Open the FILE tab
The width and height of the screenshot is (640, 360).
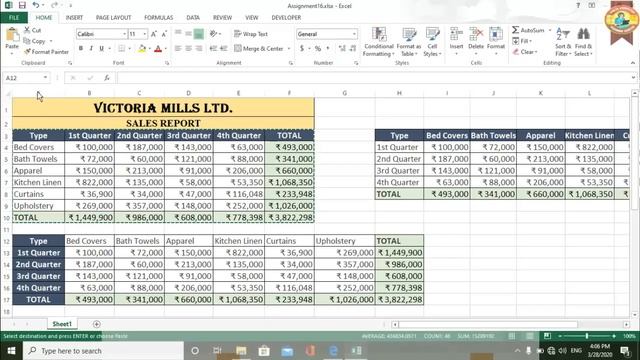pos(14,18)
